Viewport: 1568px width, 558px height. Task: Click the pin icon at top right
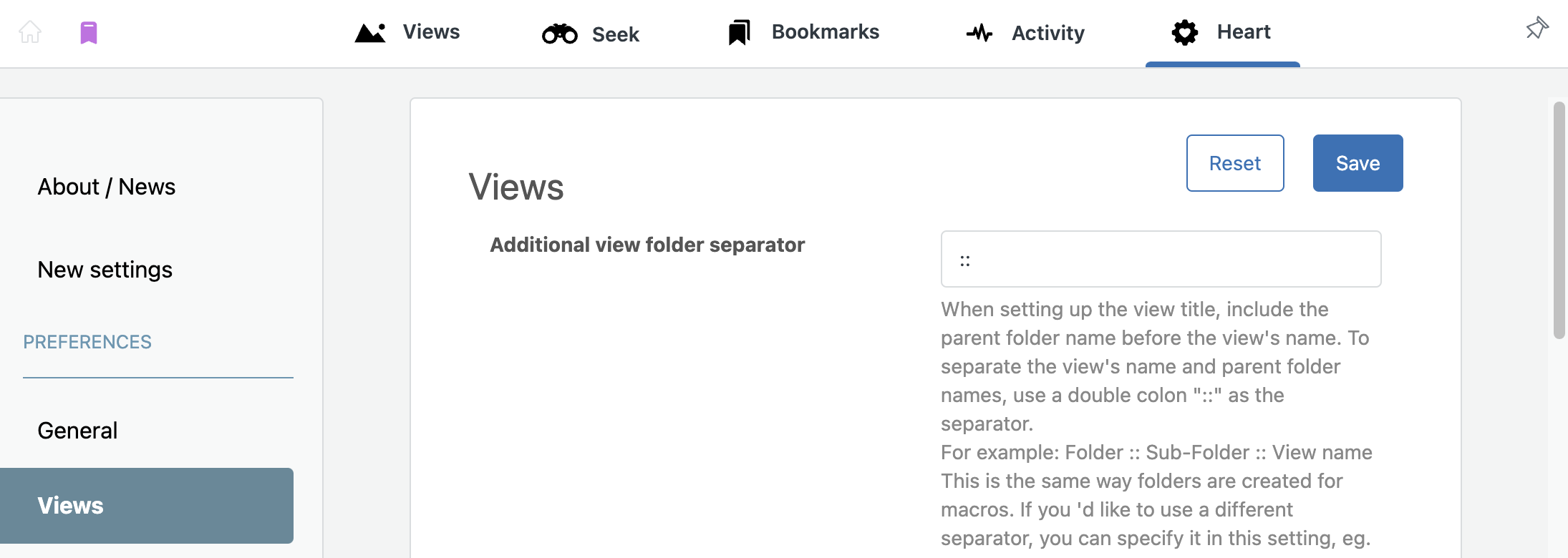1536,29
